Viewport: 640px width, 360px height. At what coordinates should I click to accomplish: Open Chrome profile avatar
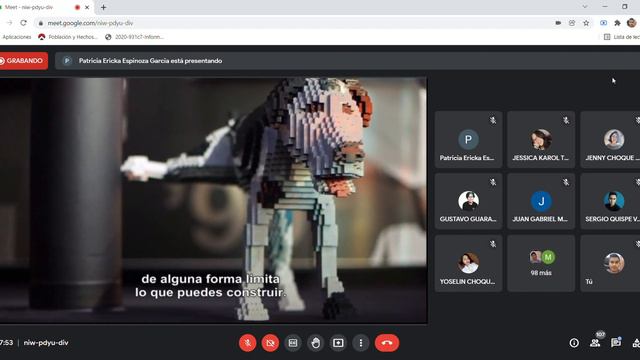click(631, 23)
